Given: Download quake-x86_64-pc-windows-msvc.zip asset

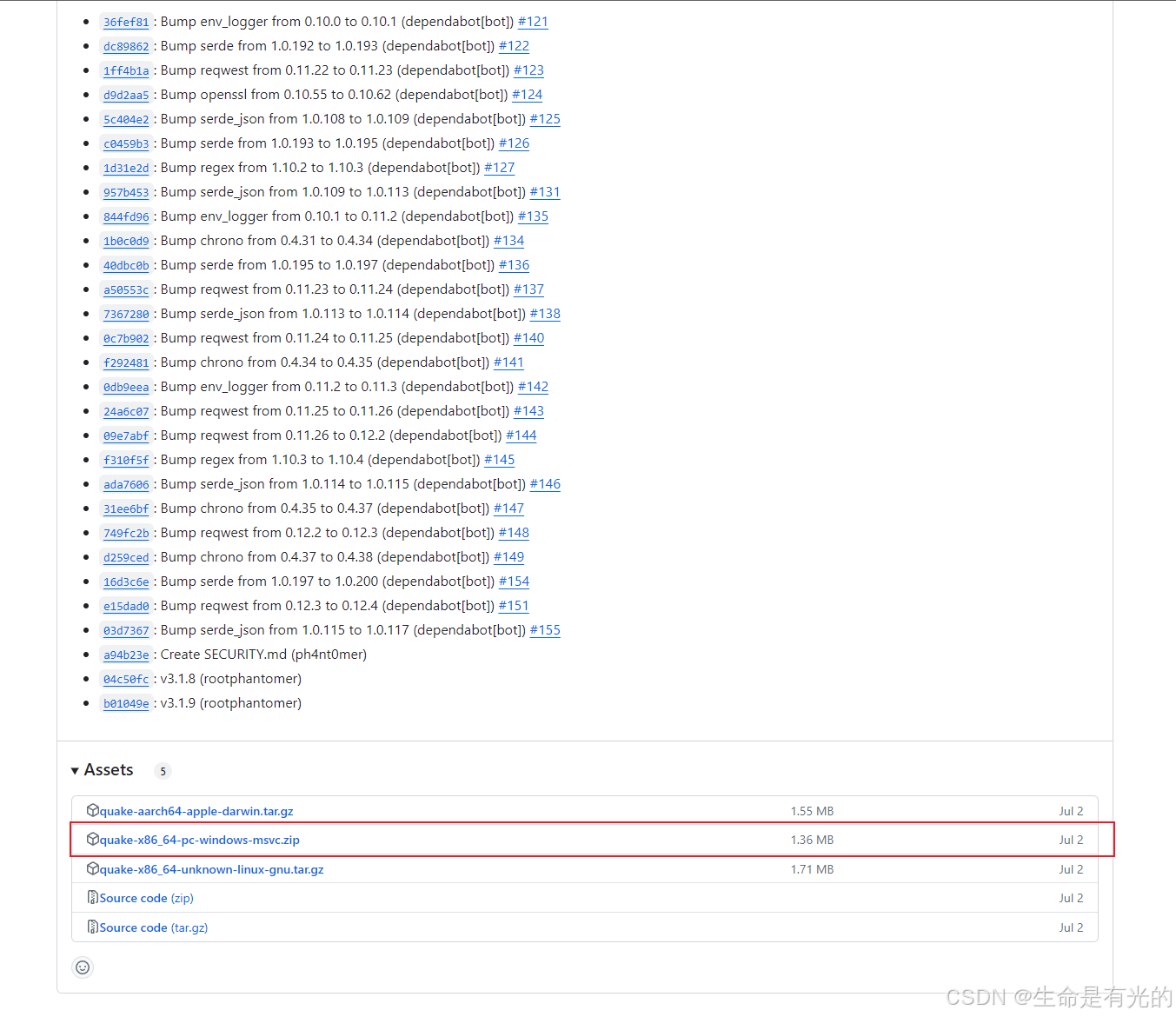Looking at the screenshot, I should (199, 840).
